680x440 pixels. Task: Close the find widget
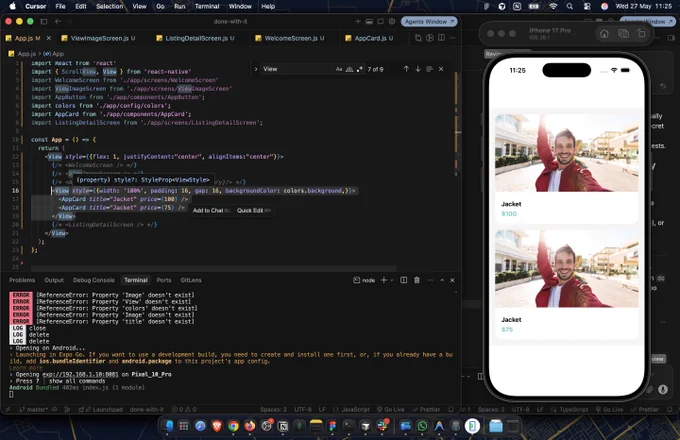point(441,69)
